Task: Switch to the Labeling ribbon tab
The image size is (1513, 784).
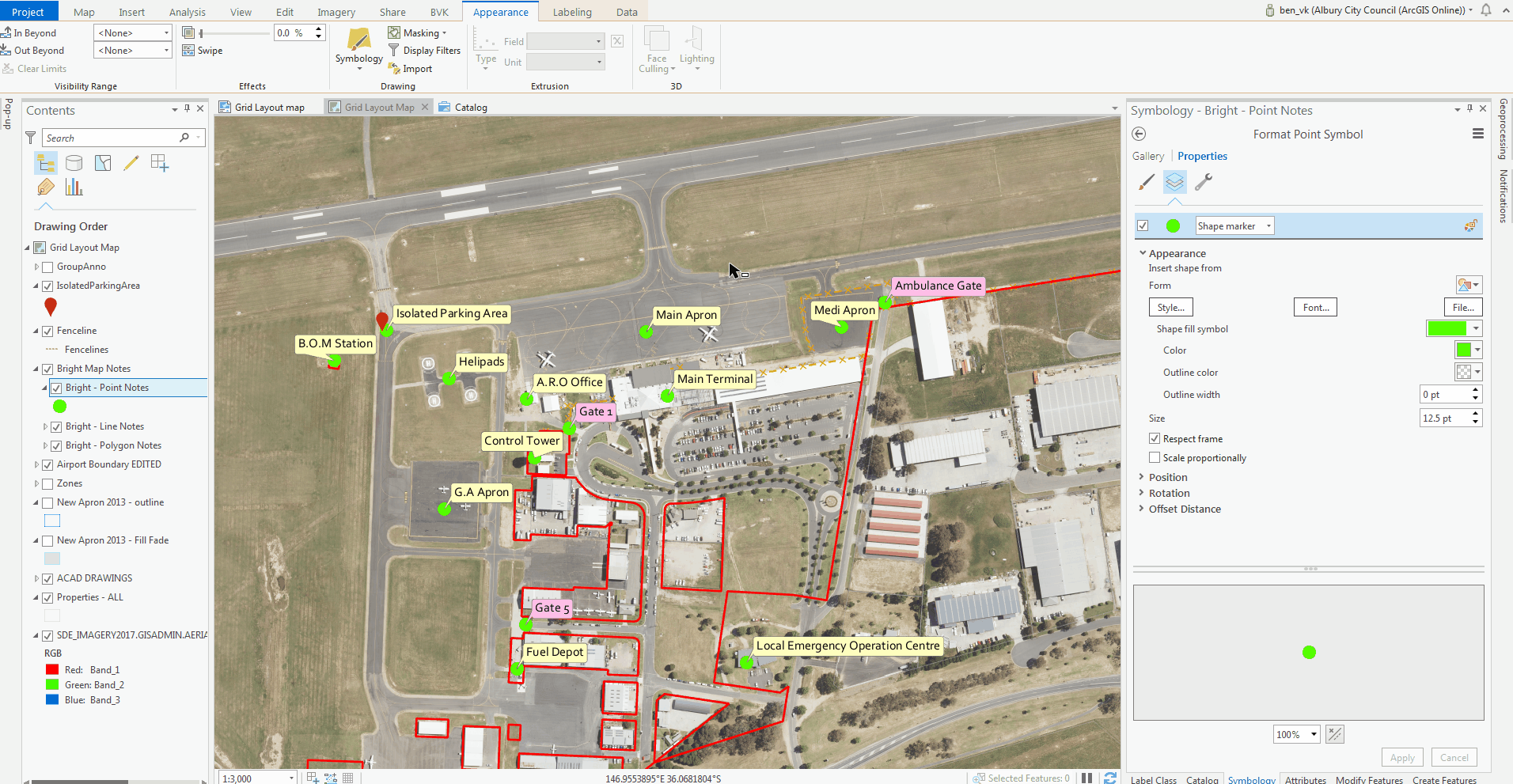Action: coord(572,12)
